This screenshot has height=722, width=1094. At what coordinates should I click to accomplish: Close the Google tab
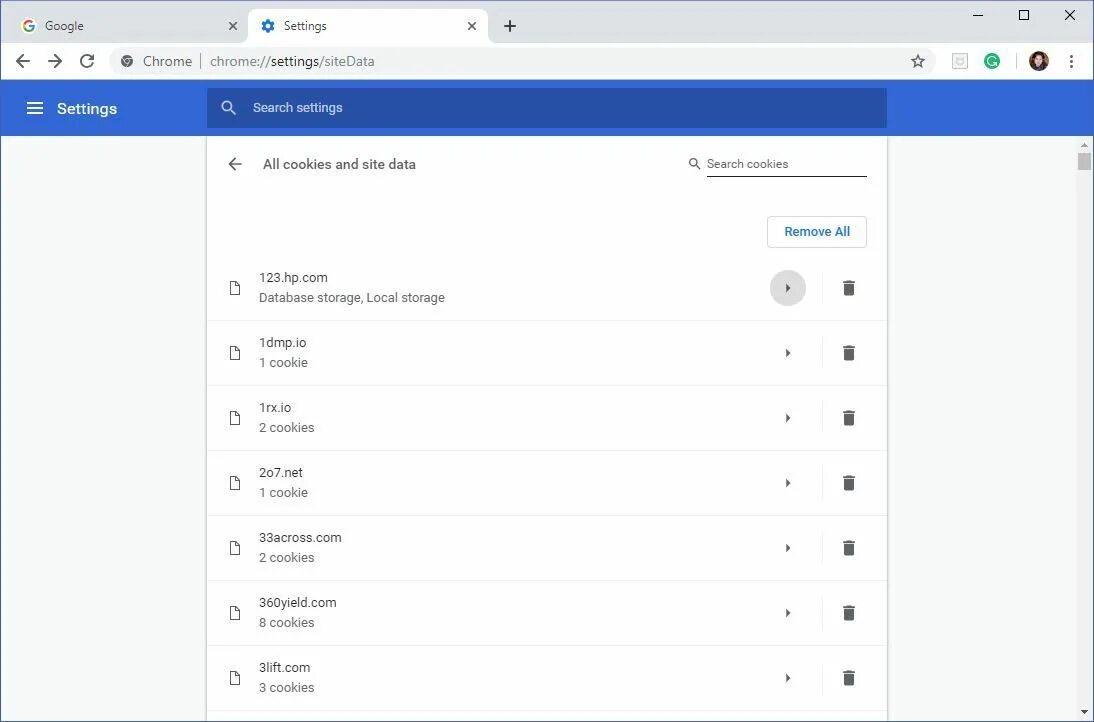click(x=233, y=26)
